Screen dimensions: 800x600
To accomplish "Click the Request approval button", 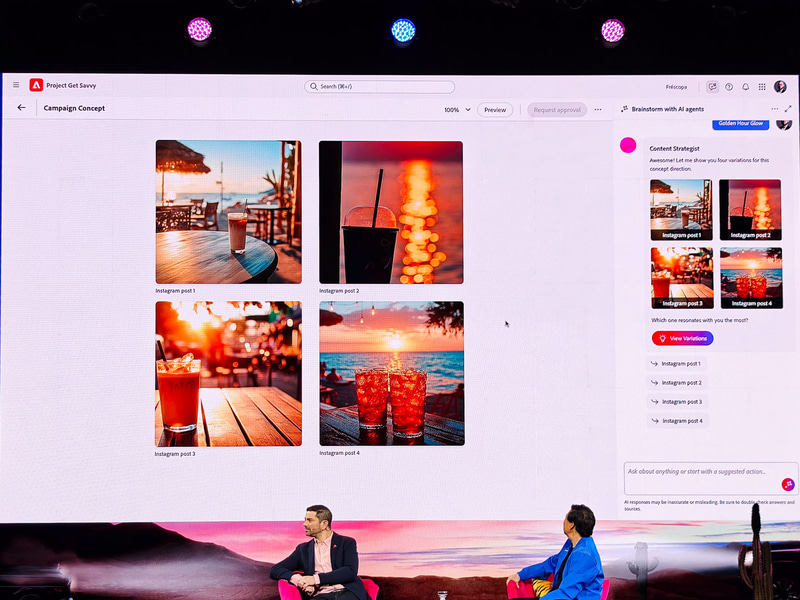I will click(x=557, y=110).
